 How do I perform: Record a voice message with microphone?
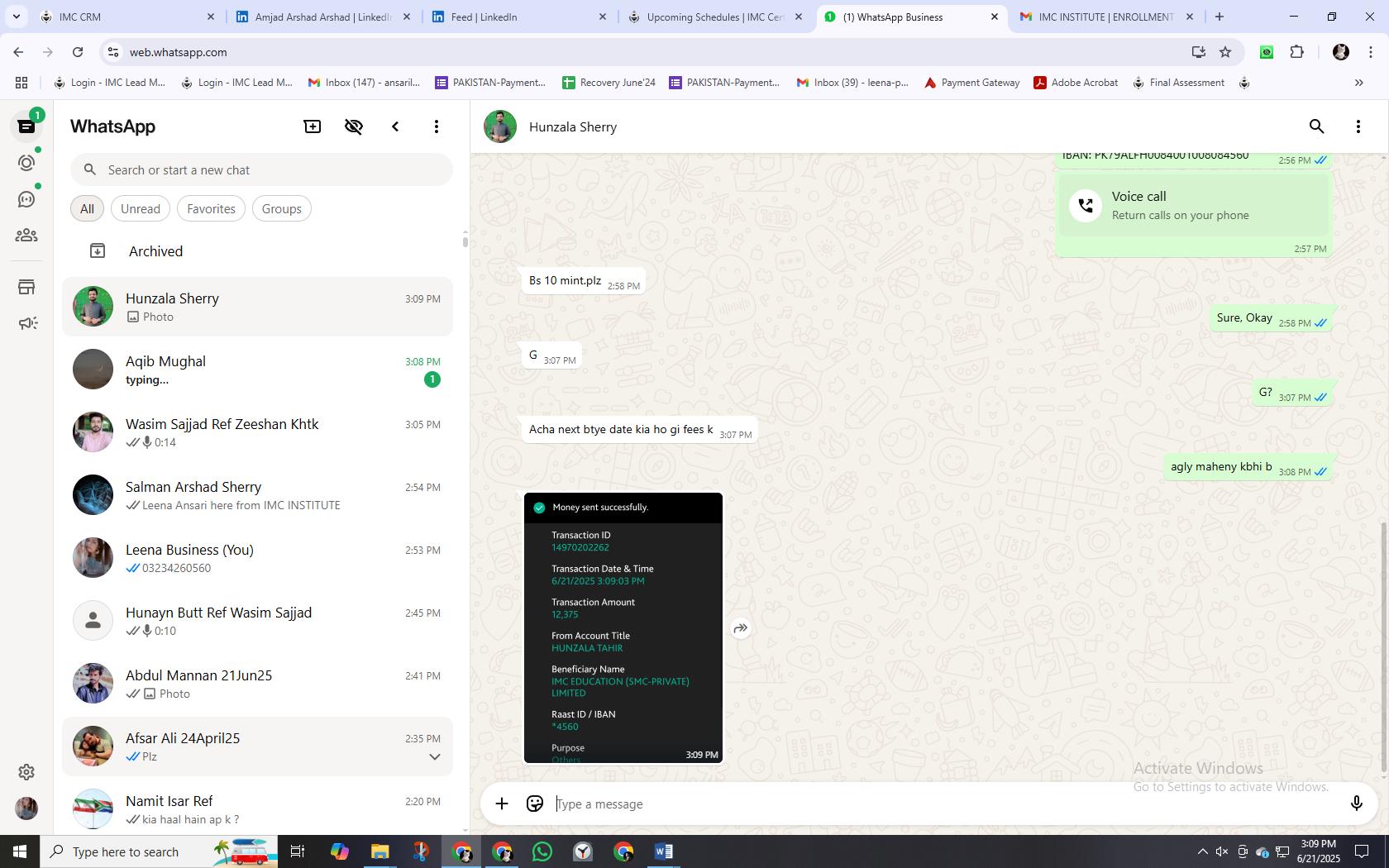tap(1356, 804)
